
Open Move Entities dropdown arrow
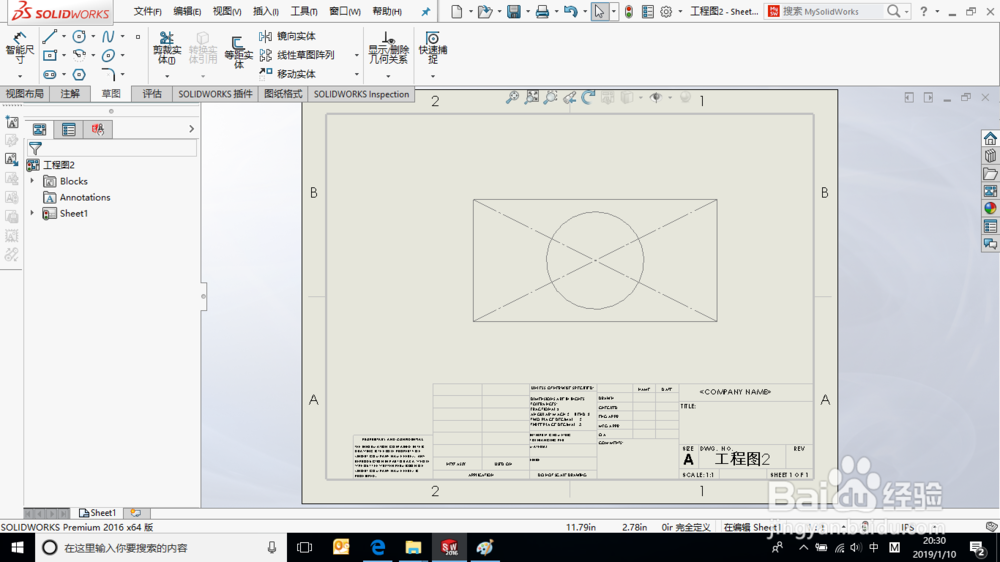click(x=357, y=75)
